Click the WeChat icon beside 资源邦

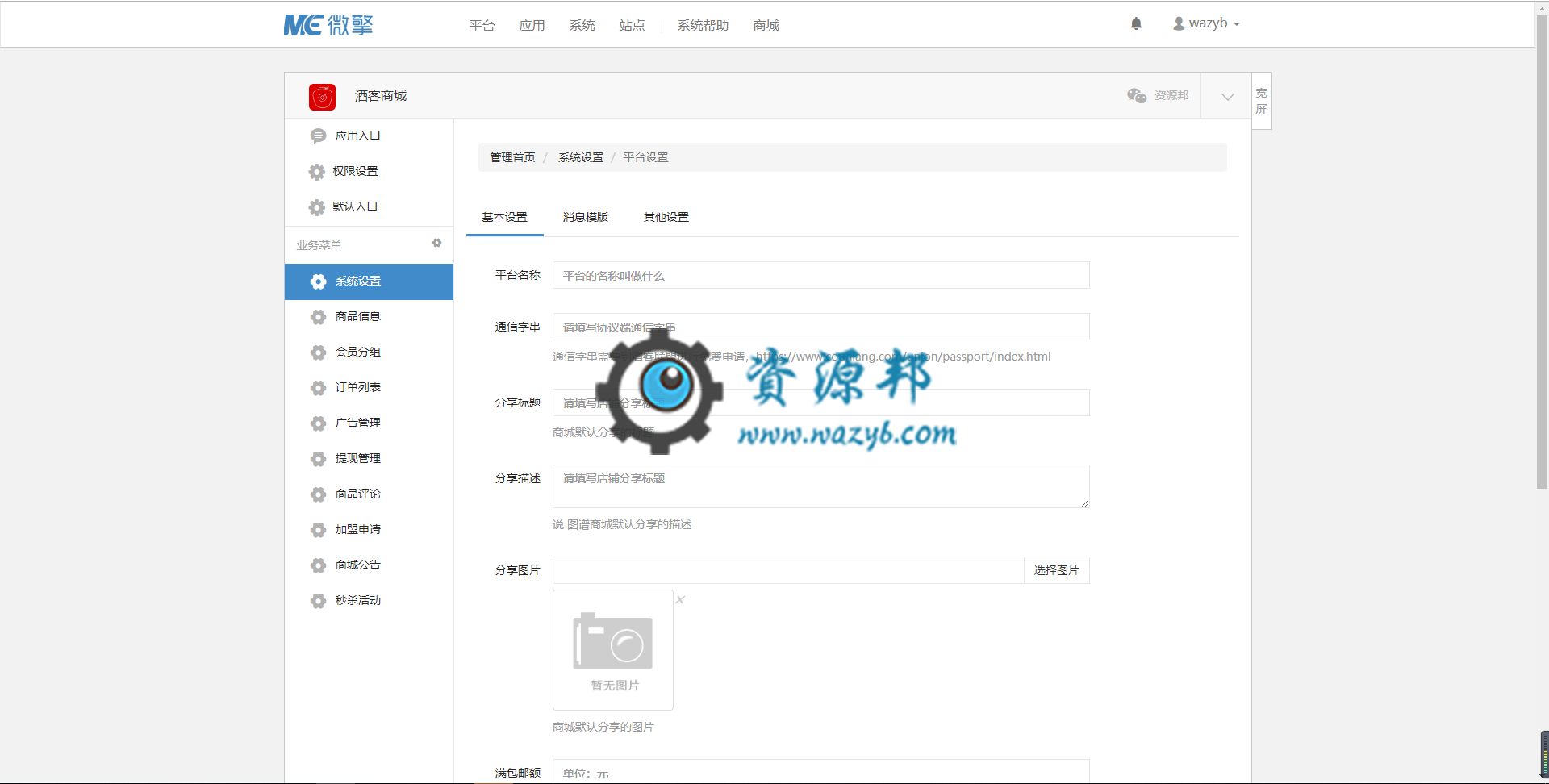point(1137,95)
